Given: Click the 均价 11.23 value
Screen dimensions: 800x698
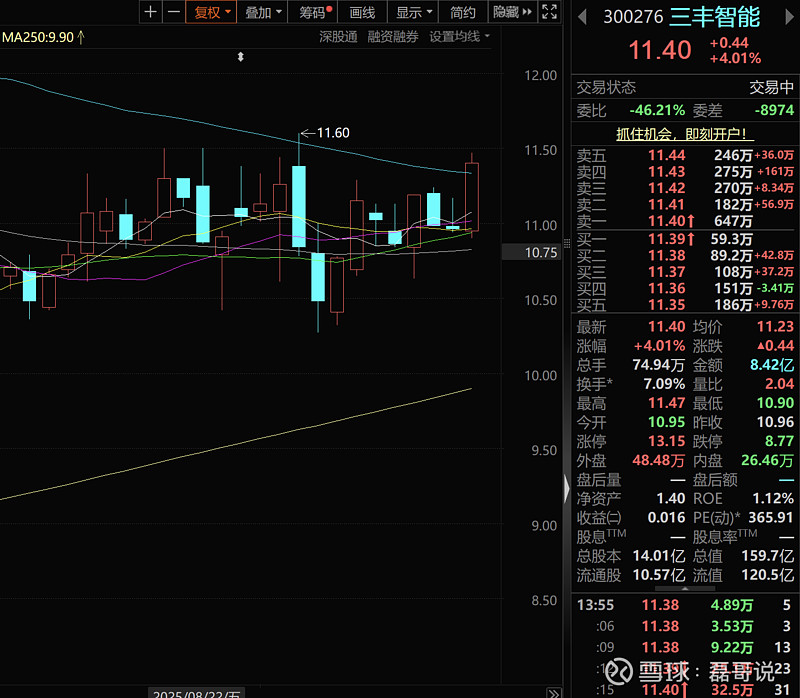Looking at the screenshot, I should [775, 327].
